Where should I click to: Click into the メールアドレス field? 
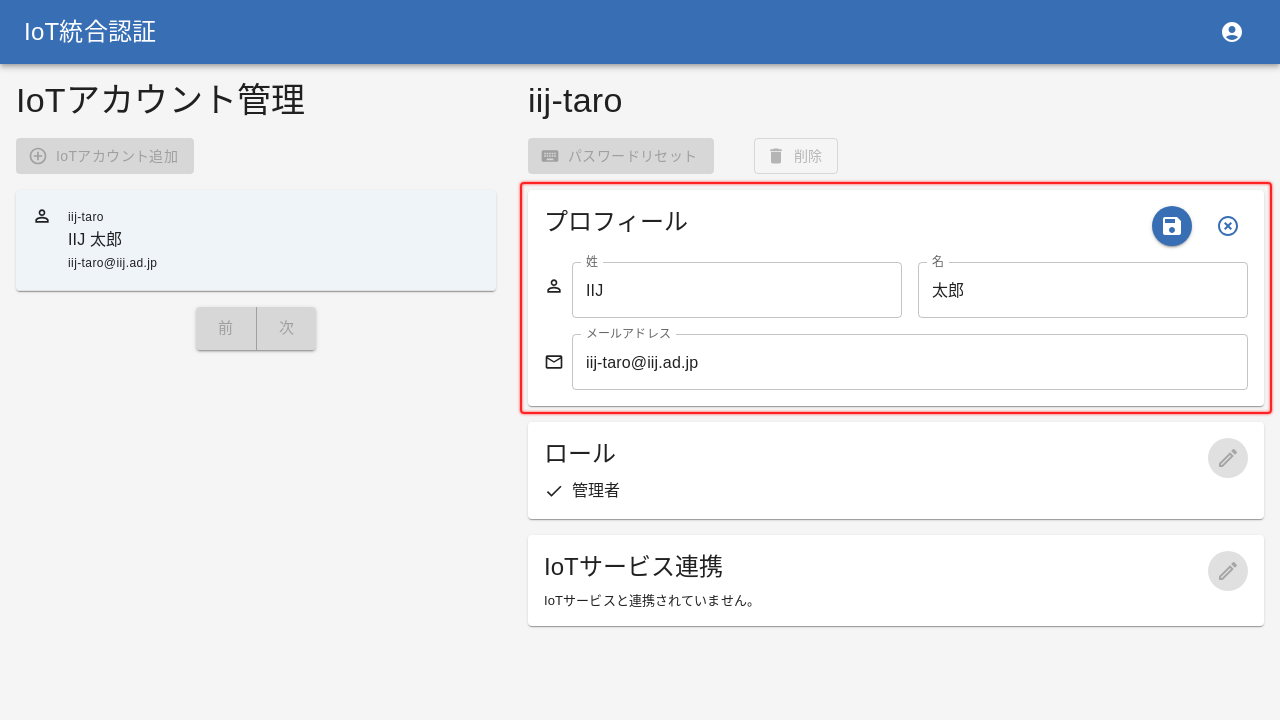(909, 362)
